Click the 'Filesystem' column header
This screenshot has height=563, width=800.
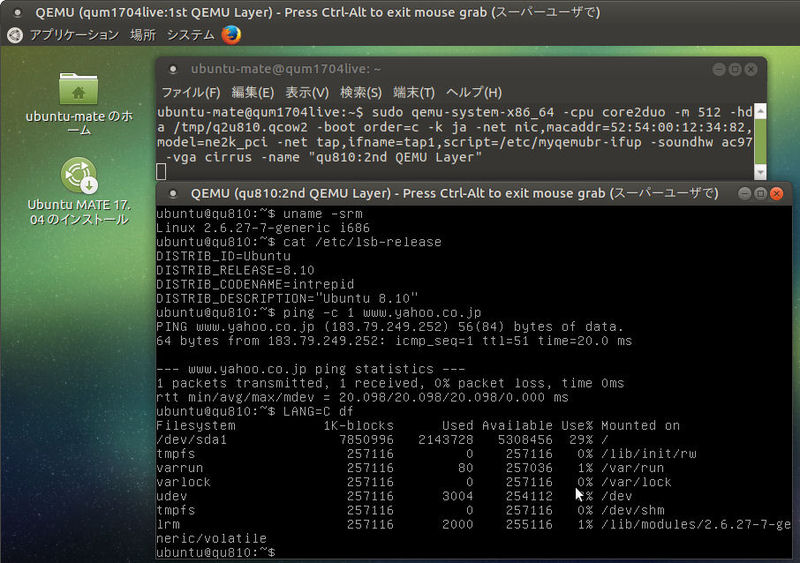[196, 426]
